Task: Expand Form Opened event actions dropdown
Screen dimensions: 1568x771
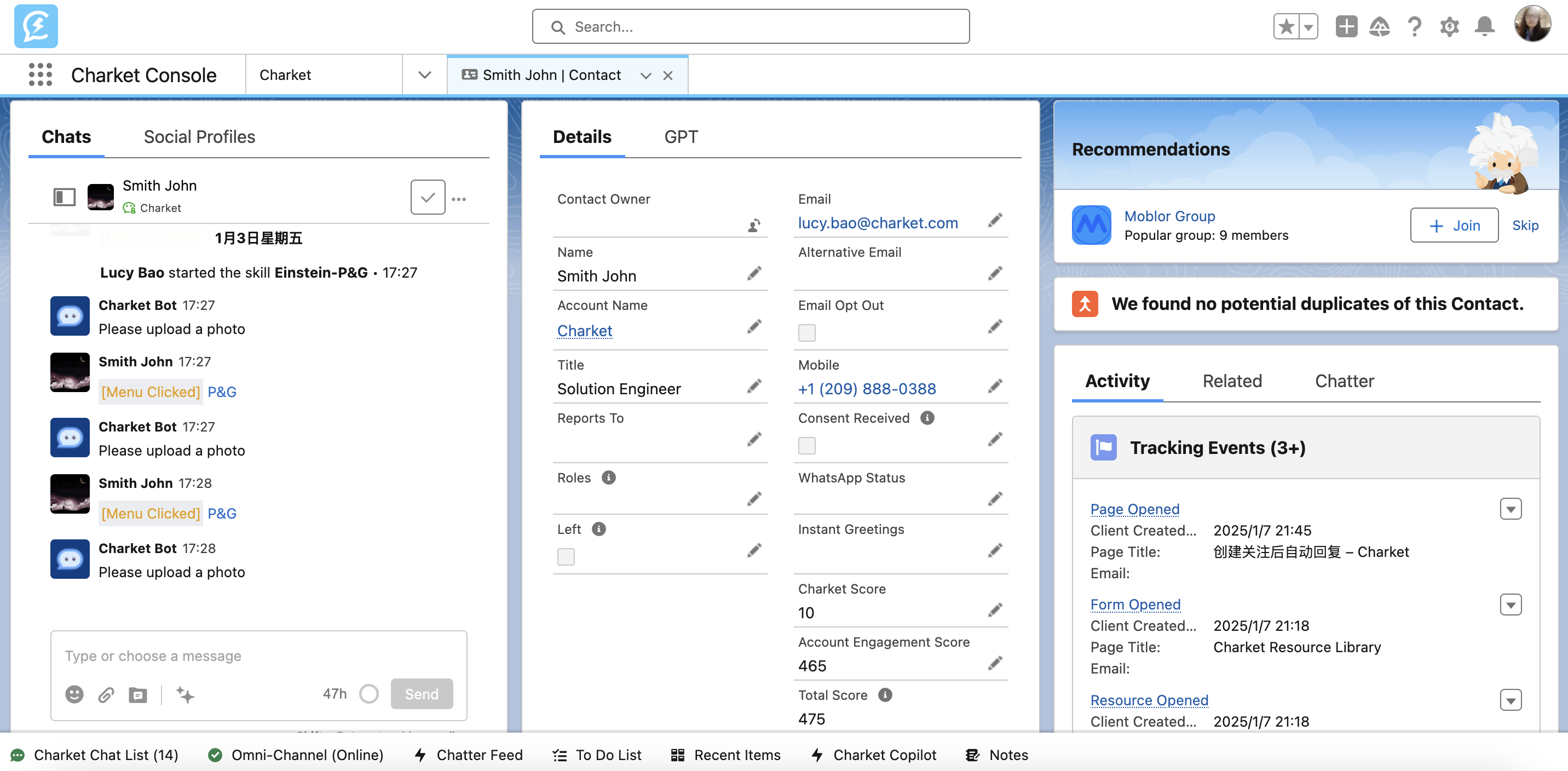Action: (1510, 604)
